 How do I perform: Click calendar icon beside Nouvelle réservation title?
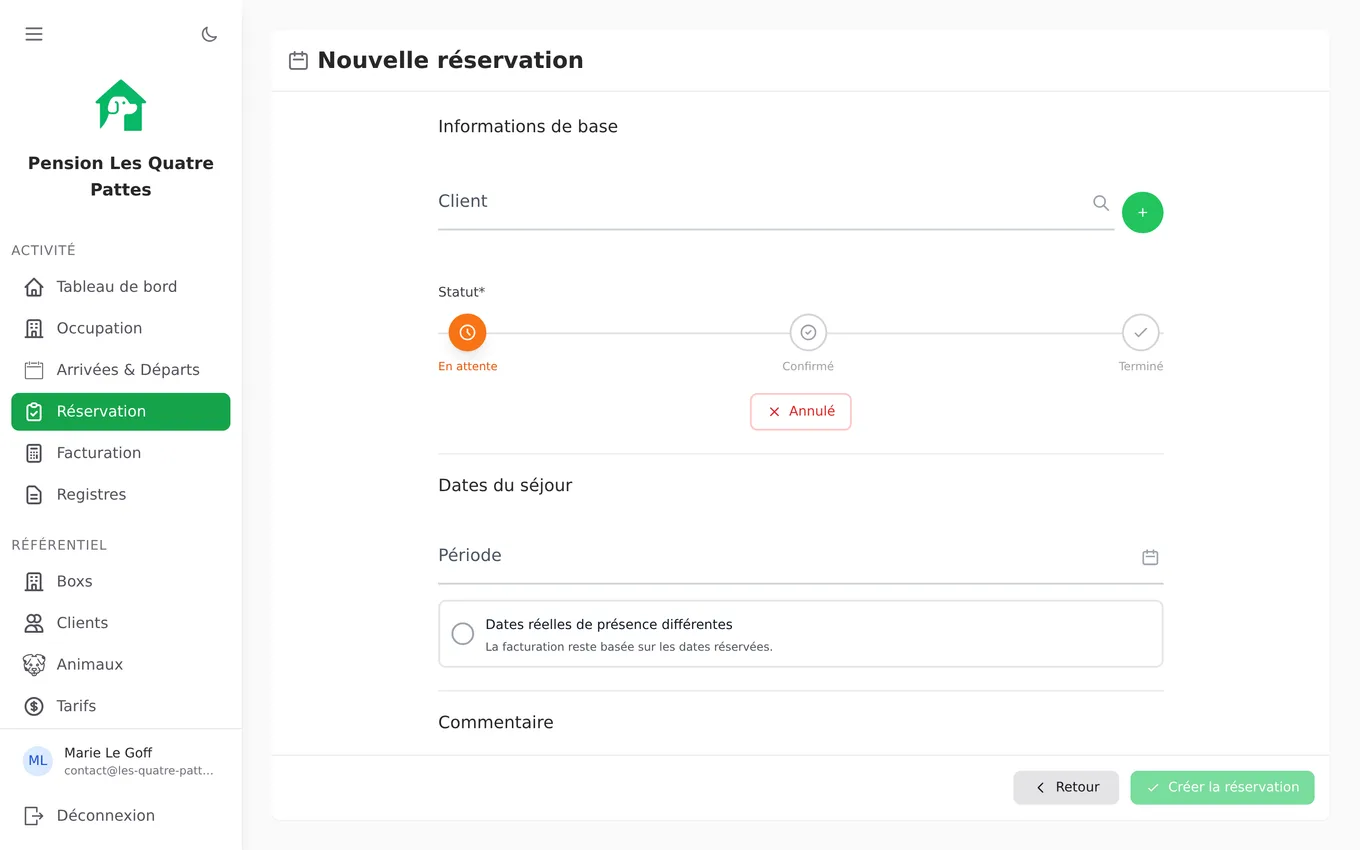click(298, 61)
